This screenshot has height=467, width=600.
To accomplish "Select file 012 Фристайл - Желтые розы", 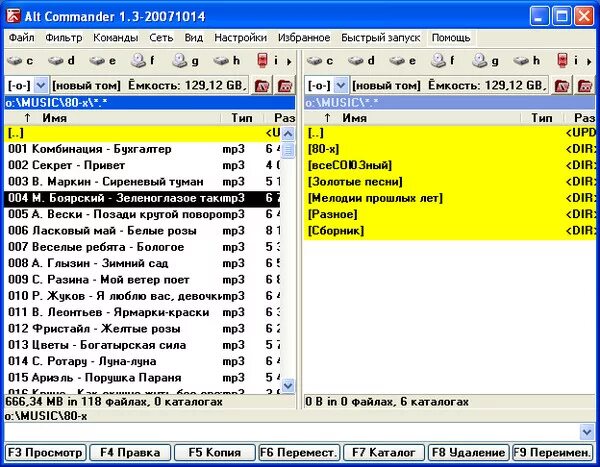I will pos(142,329).
